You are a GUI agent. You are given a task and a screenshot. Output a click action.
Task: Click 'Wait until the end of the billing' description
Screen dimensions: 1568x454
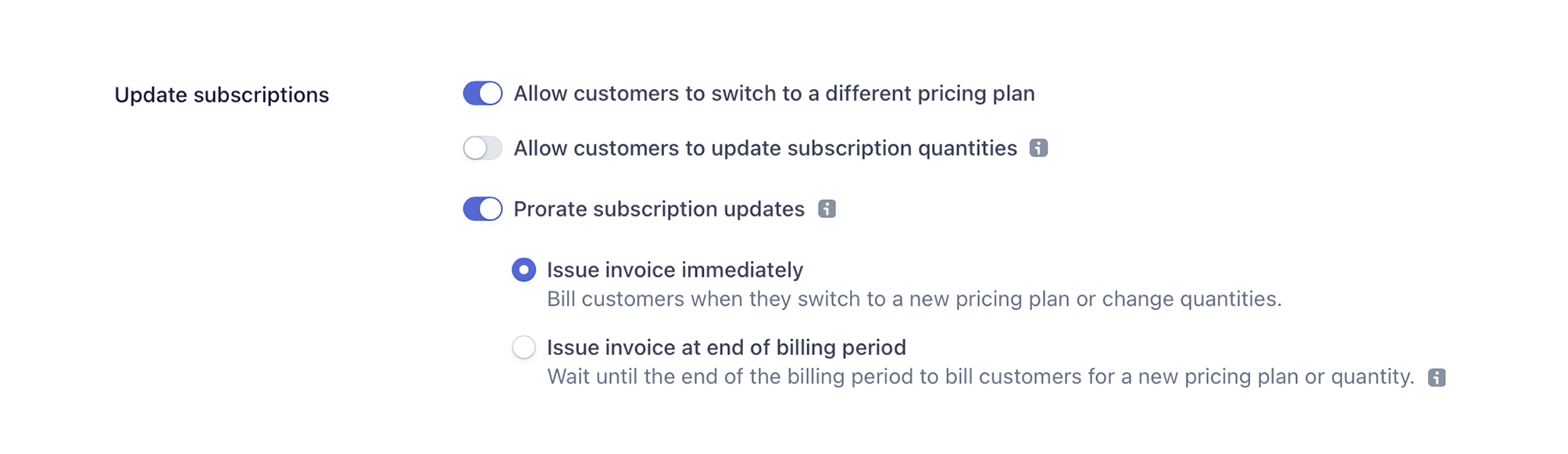click(x=980, y=377)
